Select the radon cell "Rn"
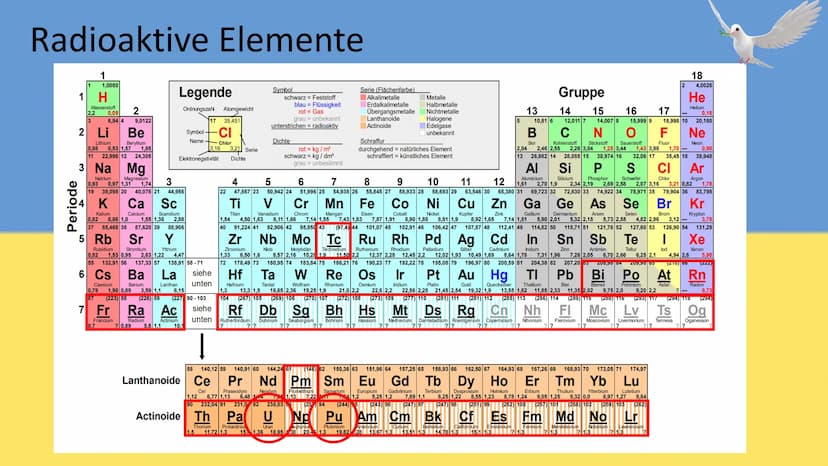 [x=697, y=276]
